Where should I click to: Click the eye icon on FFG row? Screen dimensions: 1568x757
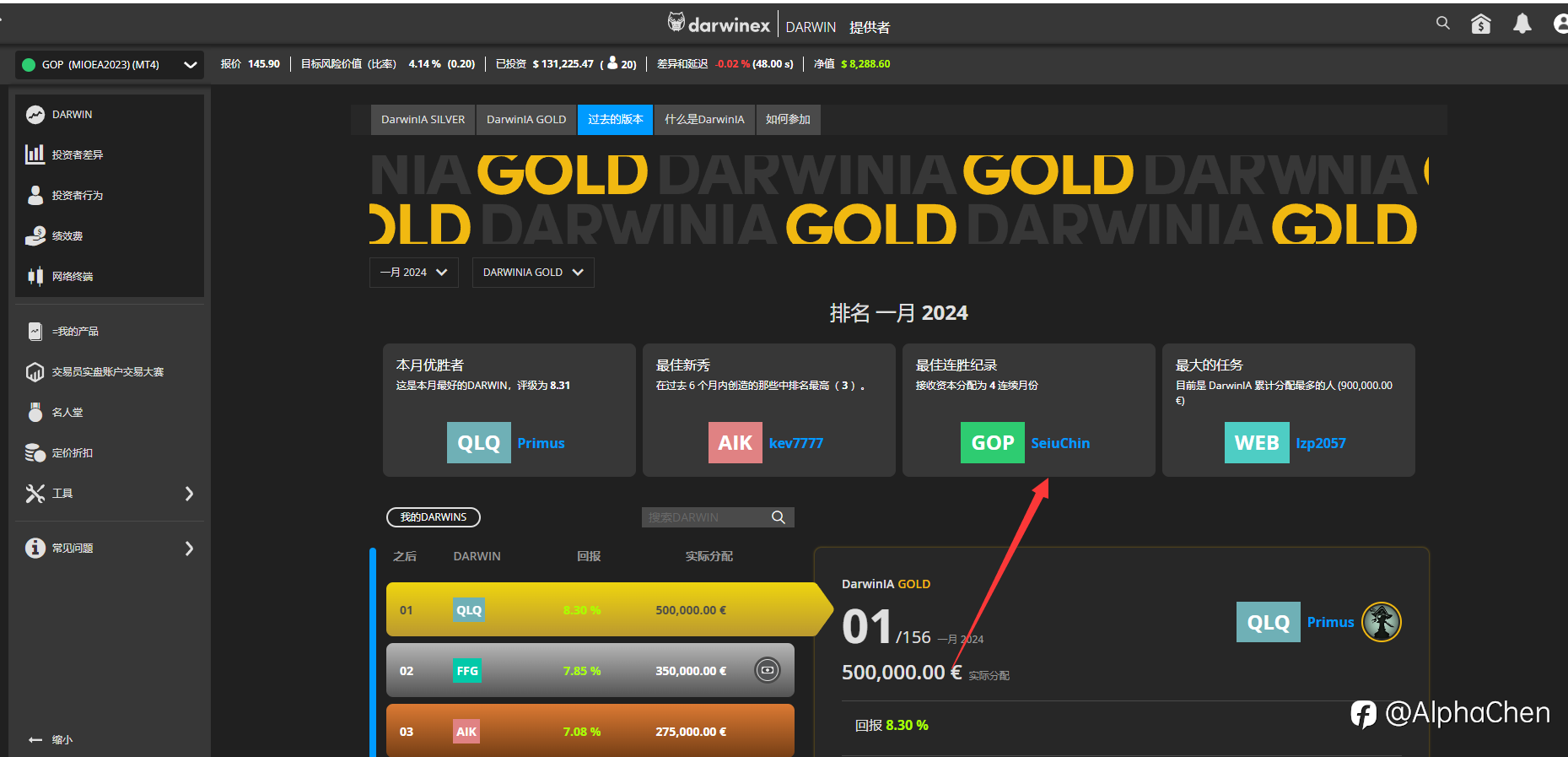point(767,670)
